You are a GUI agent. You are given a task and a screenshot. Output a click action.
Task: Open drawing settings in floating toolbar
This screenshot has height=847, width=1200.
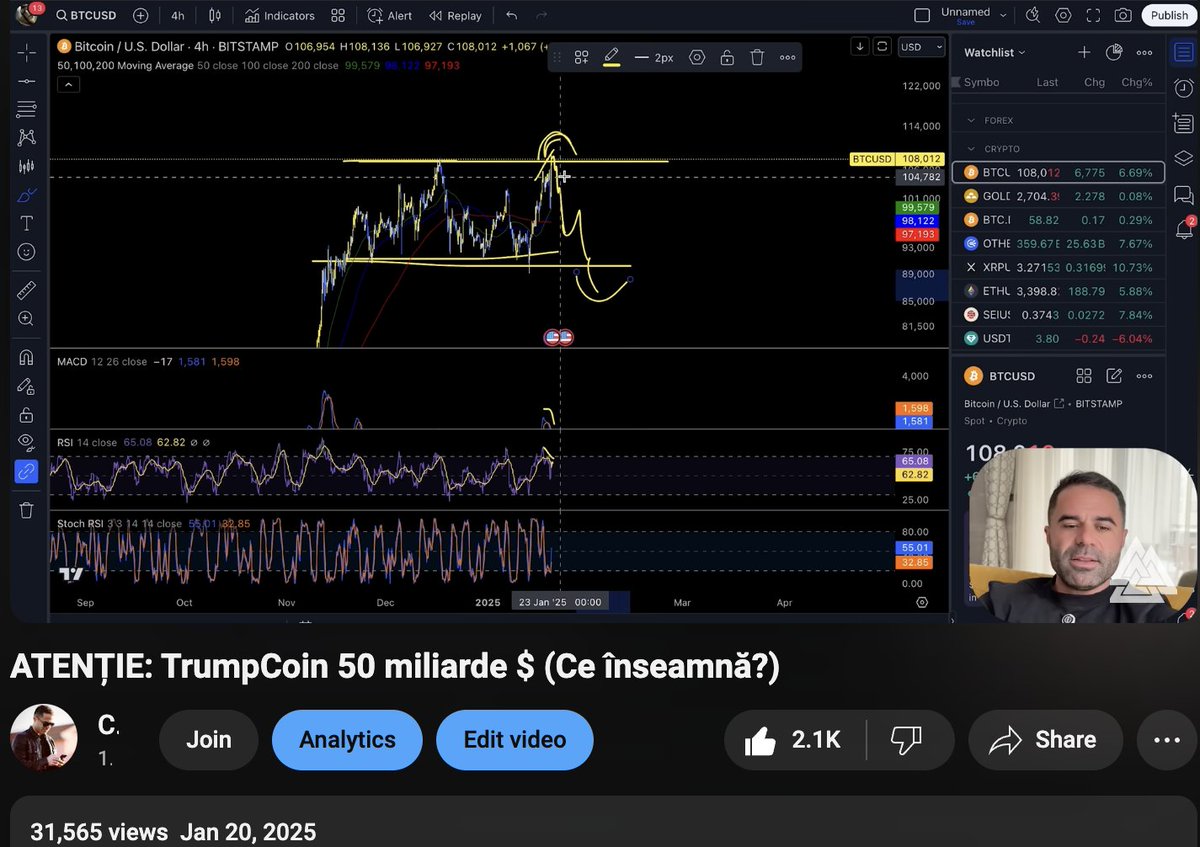(697, 57)
